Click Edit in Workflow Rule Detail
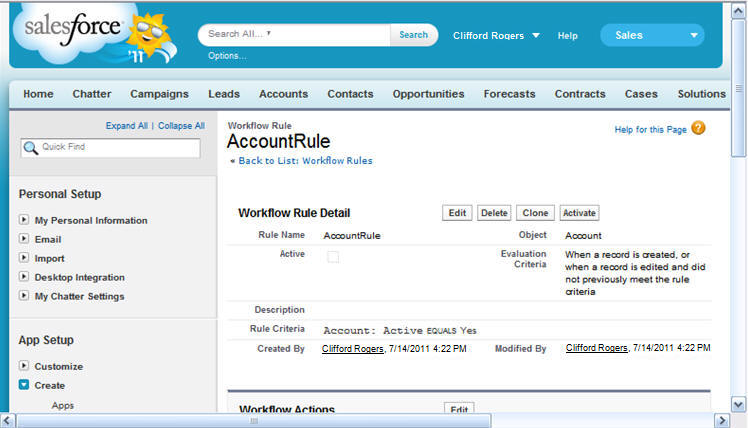Image resolution: width=748 pixels, height=428 pixels. click(457, 213)
